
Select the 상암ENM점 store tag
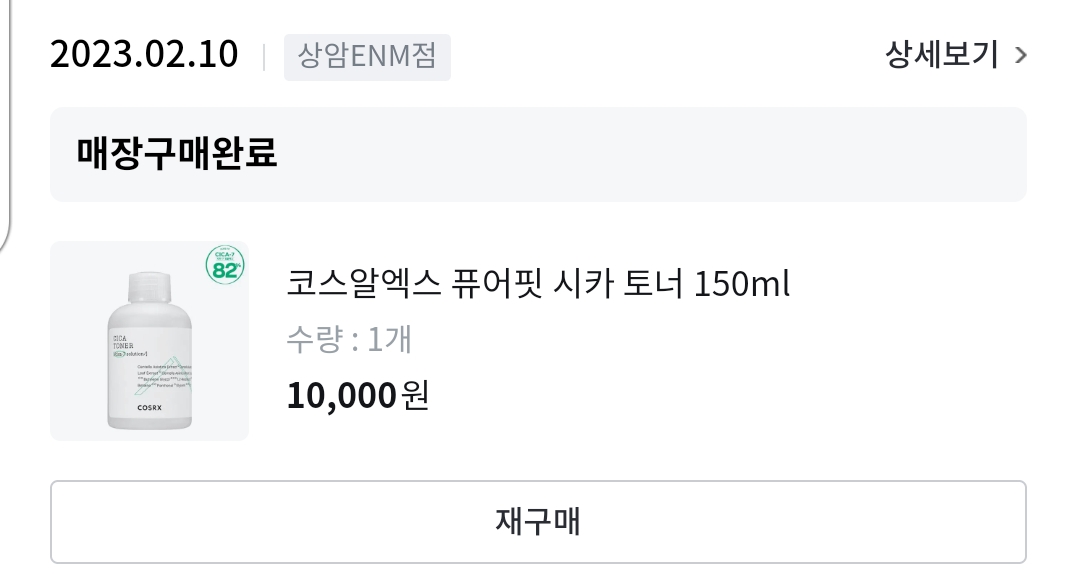[367, 56]
